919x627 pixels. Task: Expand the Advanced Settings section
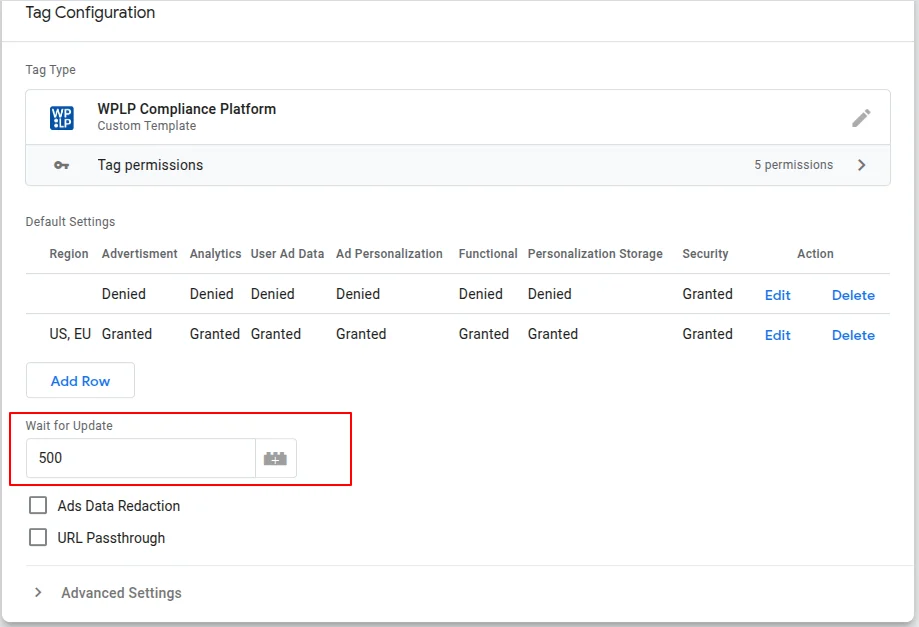tap(38, 592)
